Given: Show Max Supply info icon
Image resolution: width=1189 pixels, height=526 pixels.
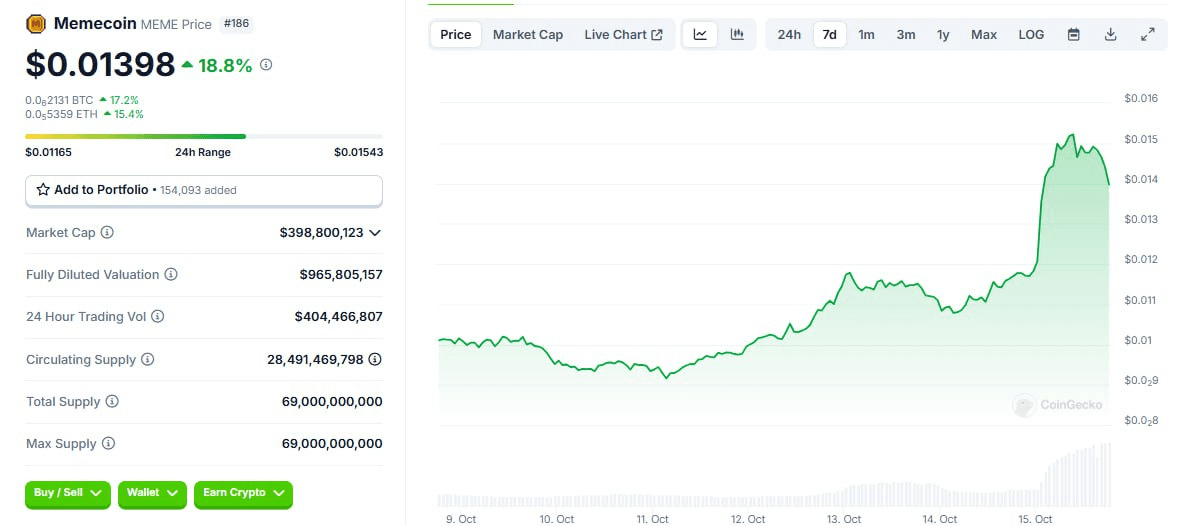Looking at the screenshot, I should 108,443.
